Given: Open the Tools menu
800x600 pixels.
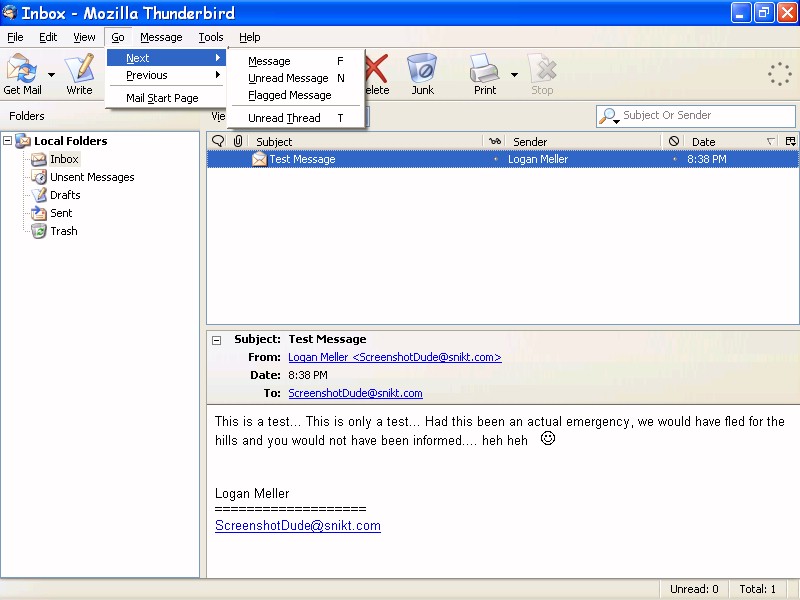Looking at the screenshot, I should click(211, 37).
